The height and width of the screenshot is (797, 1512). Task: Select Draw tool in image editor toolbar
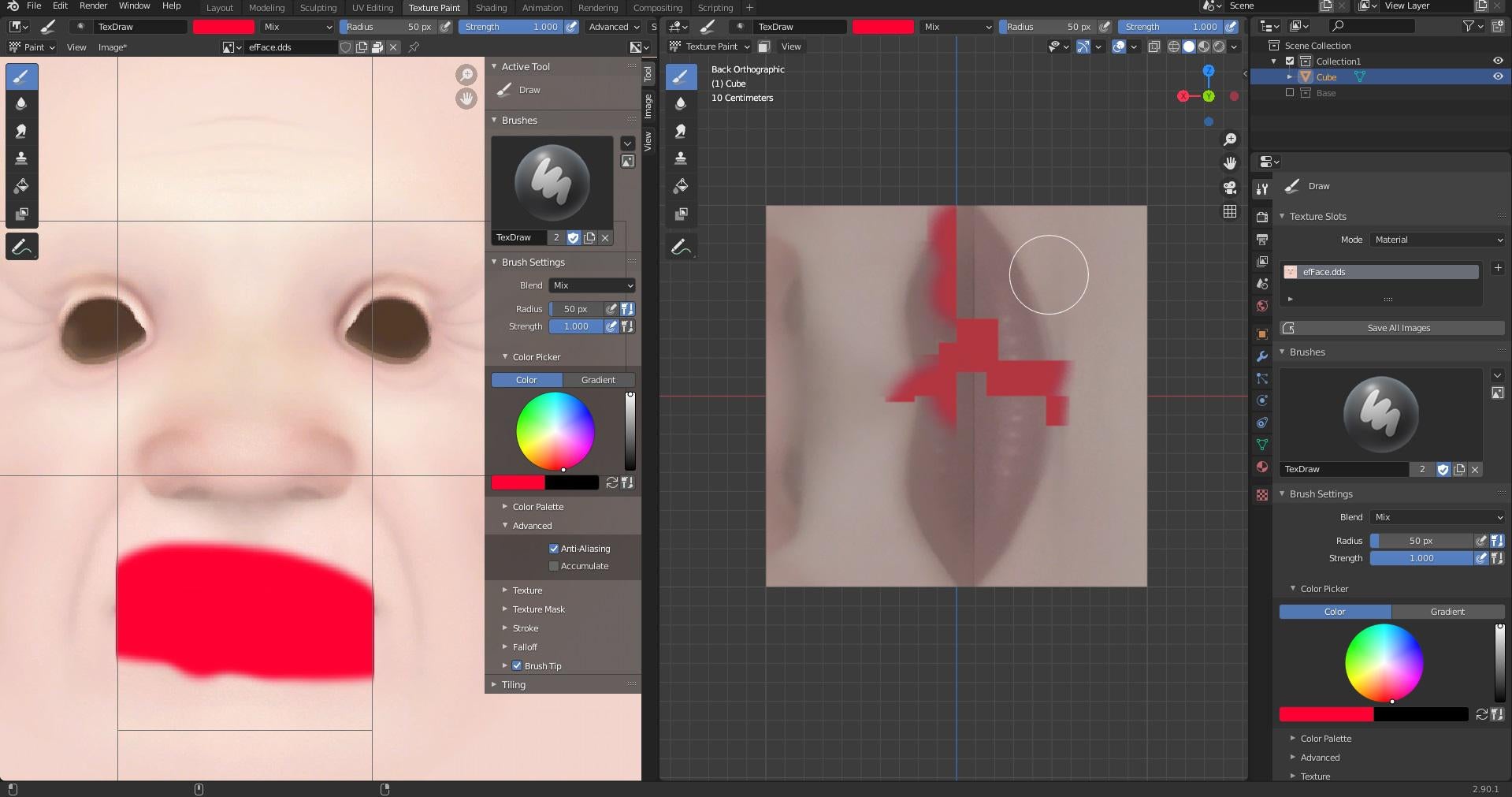click(x=21, y=76)
